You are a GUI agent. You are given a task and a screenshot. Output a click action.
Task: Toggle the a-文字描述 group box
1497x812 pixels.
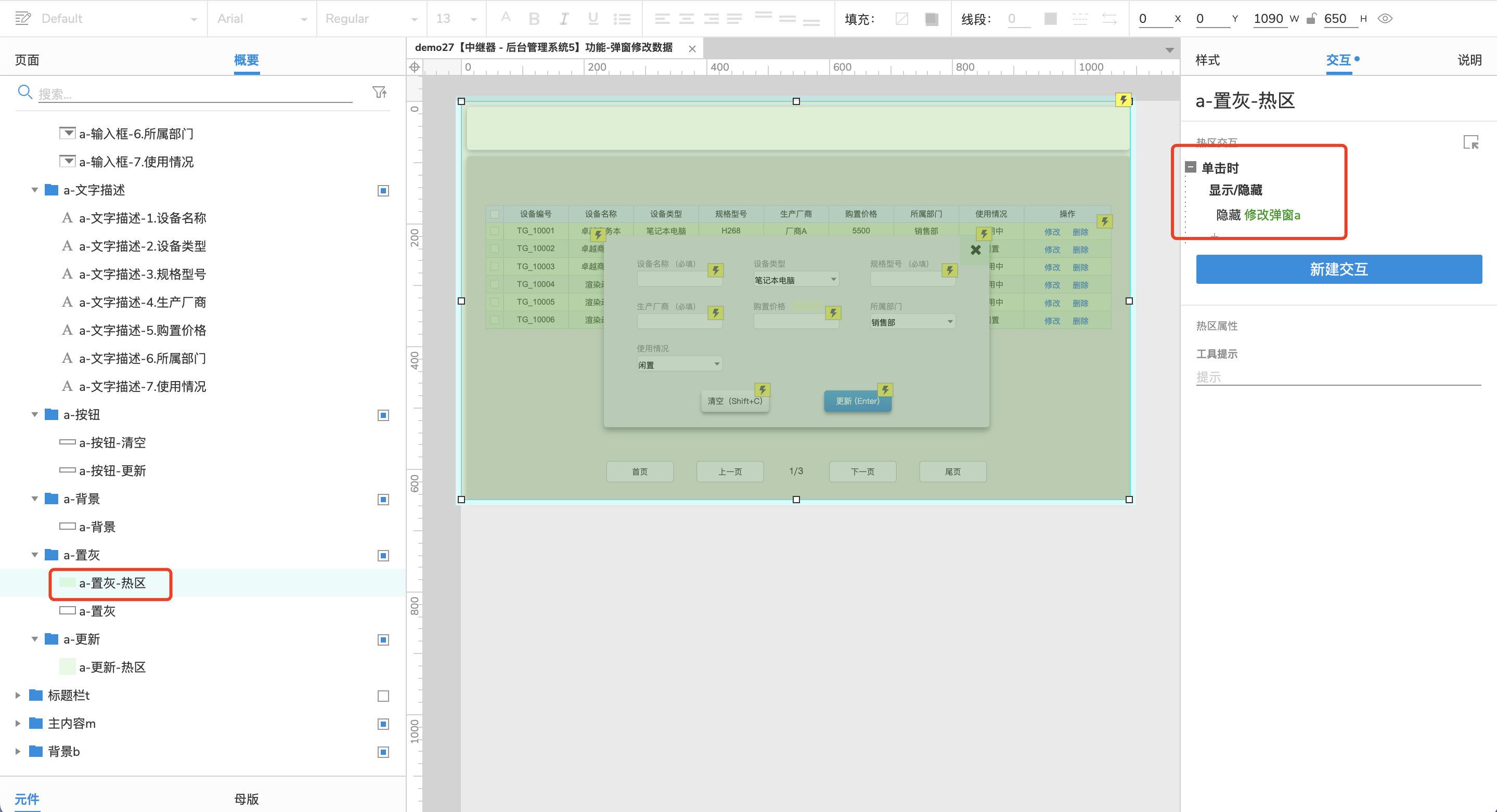coord(383,190)
